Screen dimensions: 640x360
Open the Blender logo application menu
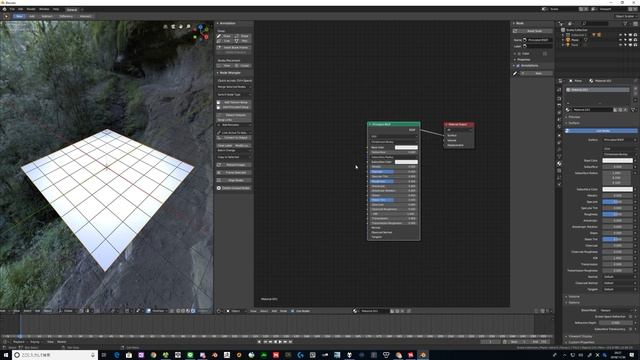pyautogui.click(x=4, y=9)
